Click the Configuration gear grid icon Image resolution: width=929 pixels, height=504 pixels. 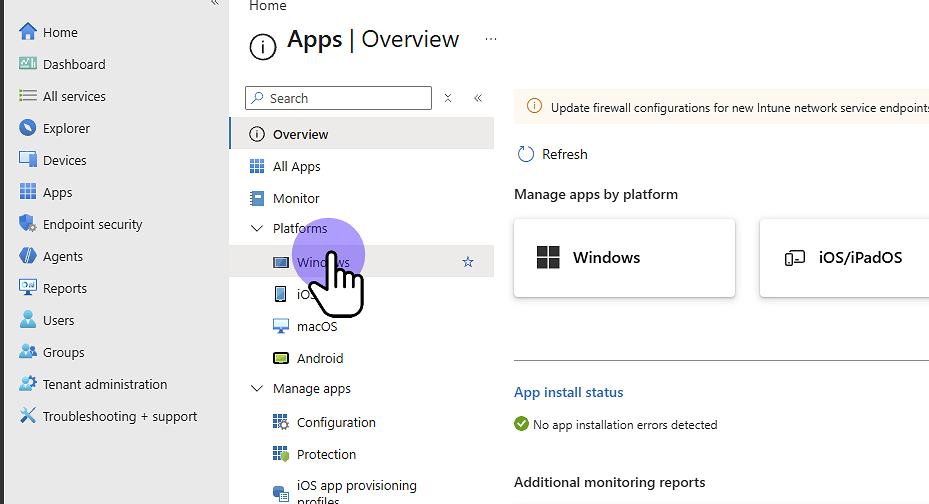coord(280,422)
